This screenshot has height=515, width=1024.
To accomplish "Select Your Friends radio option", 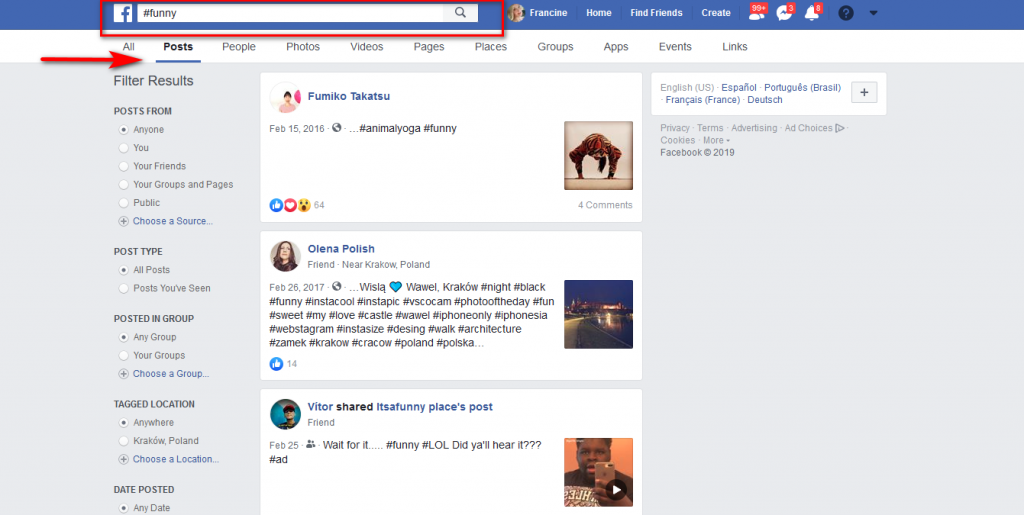I will 123,166.
